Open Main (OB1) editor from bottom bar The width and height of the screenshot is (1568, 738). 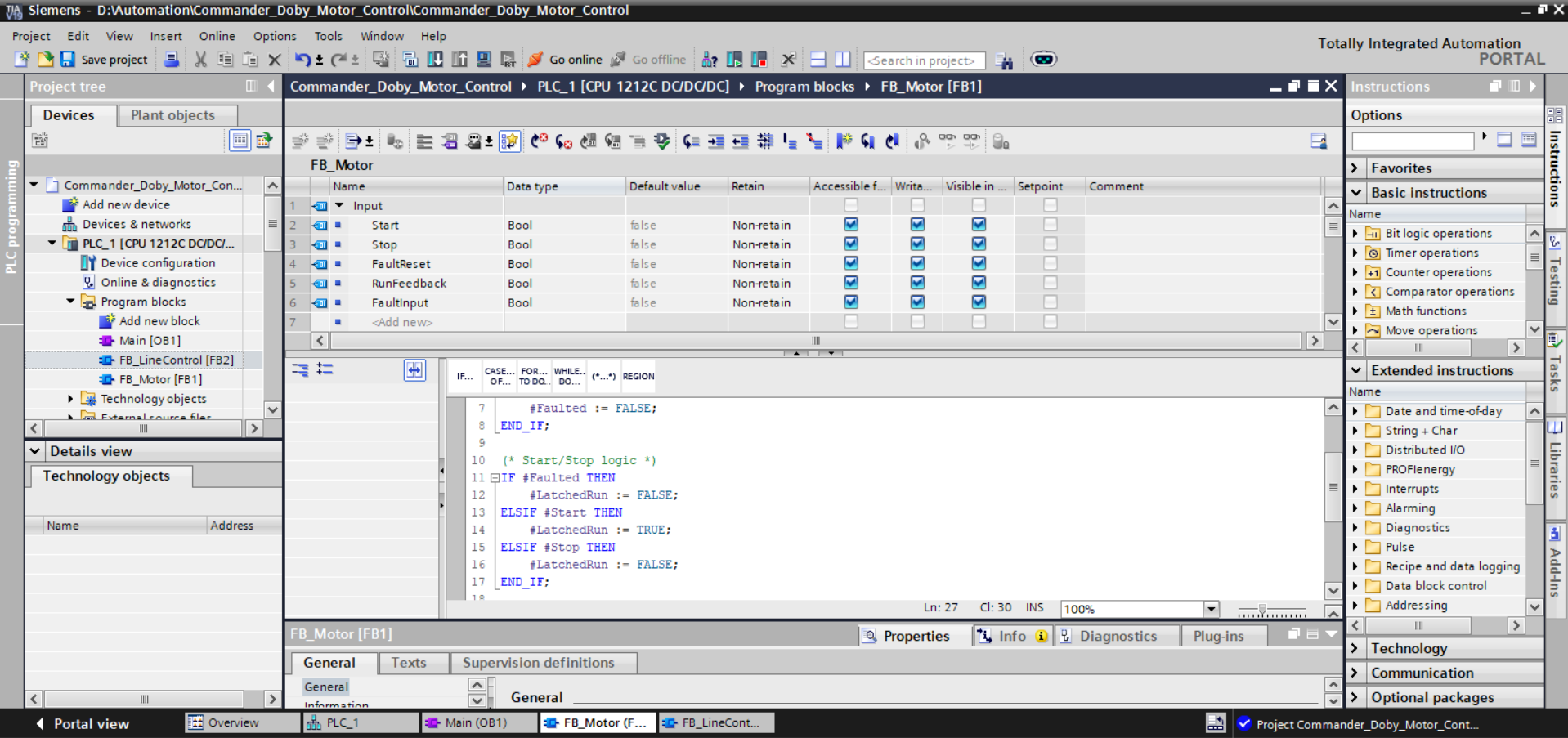coord(479,722)
